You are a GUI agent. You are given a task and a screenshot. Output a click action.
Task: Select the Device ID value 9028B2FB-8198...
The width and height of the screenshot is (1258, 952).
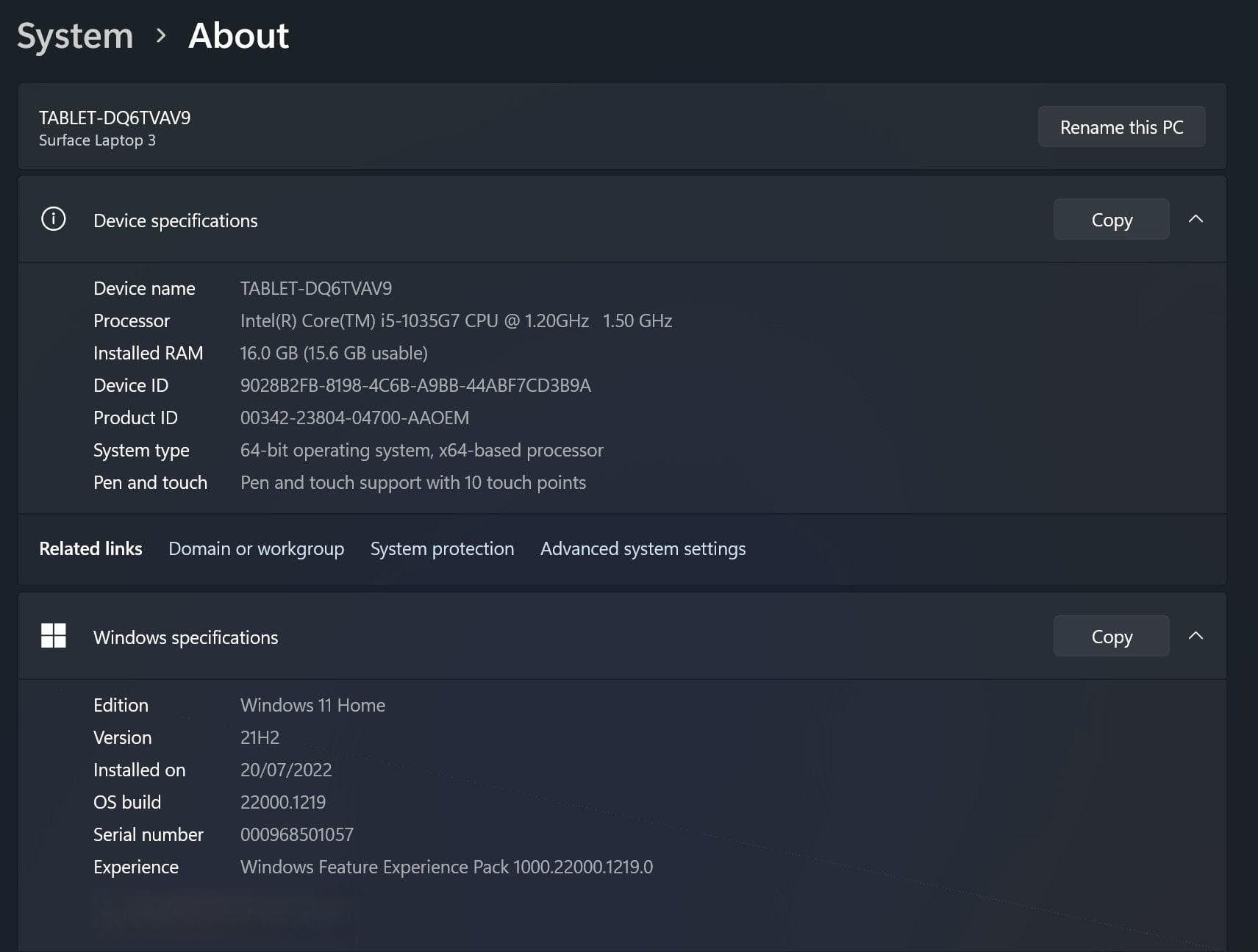[415, 385]
